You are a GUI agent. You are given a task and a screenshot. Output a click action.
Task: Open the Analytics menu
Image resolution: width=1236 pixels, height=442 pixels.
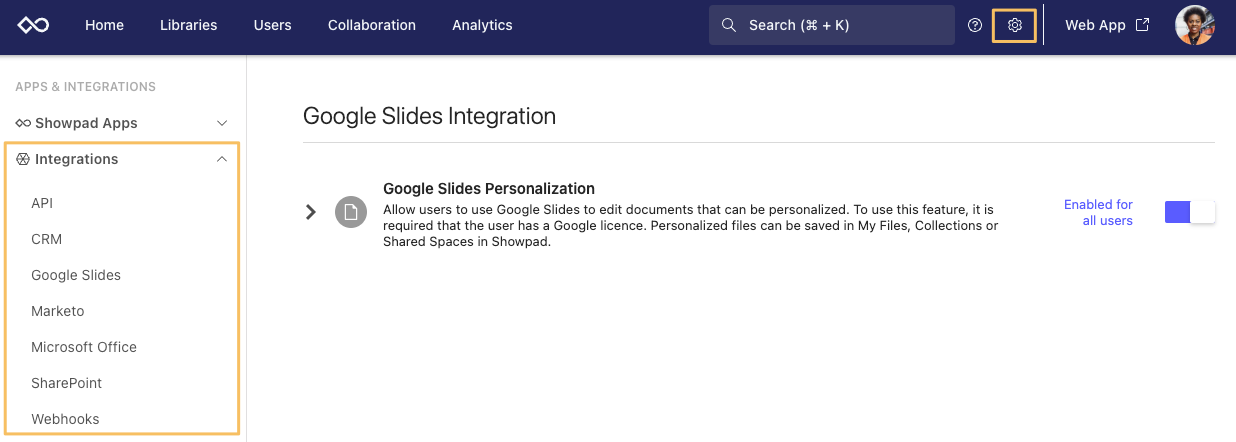(x=482, y=25)
